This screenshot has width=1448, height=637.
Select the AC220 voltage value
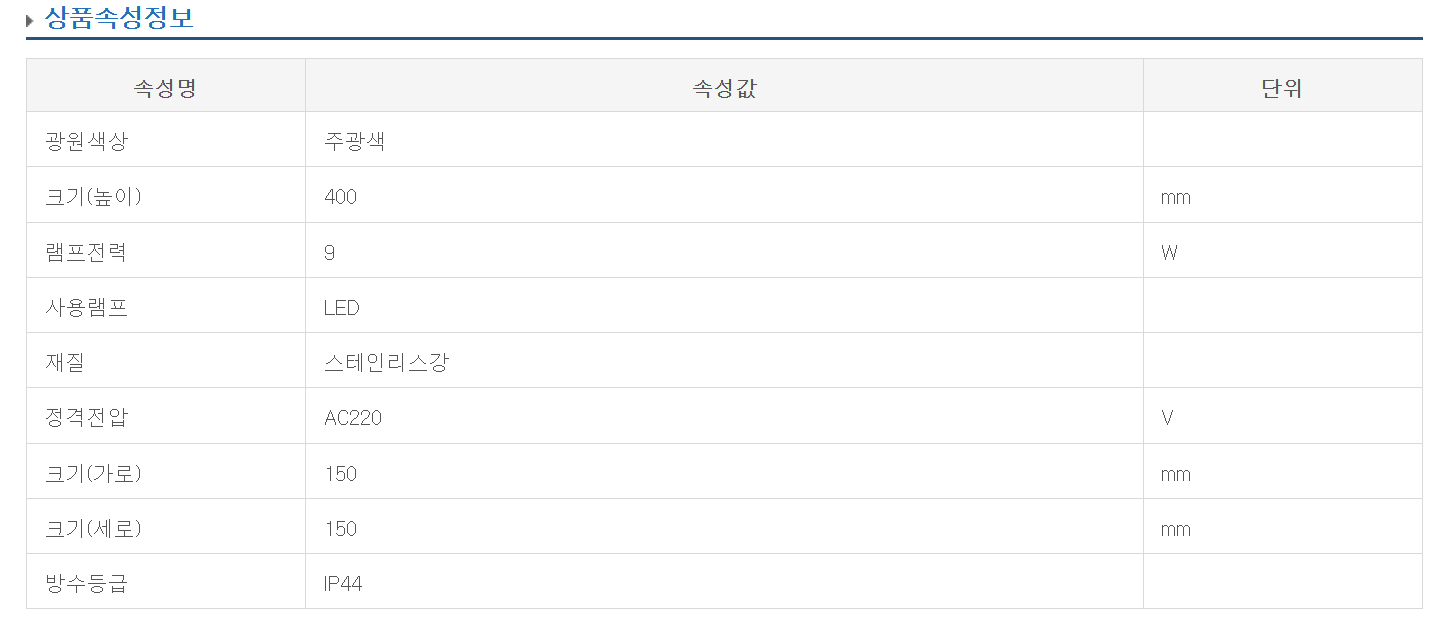tap(353, 418)
